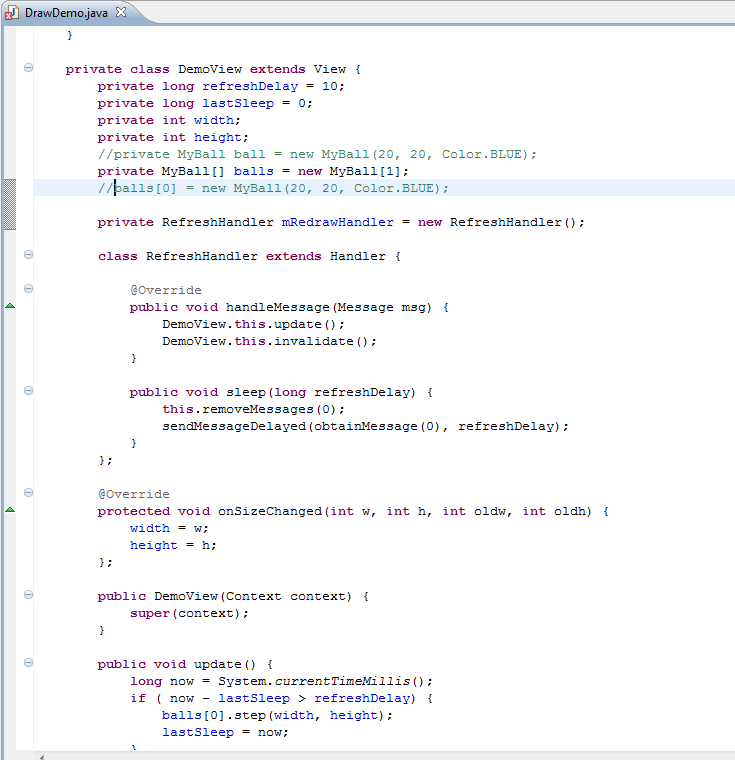Click 'currentTimeMillis' method call

click(x=342, y=681)
